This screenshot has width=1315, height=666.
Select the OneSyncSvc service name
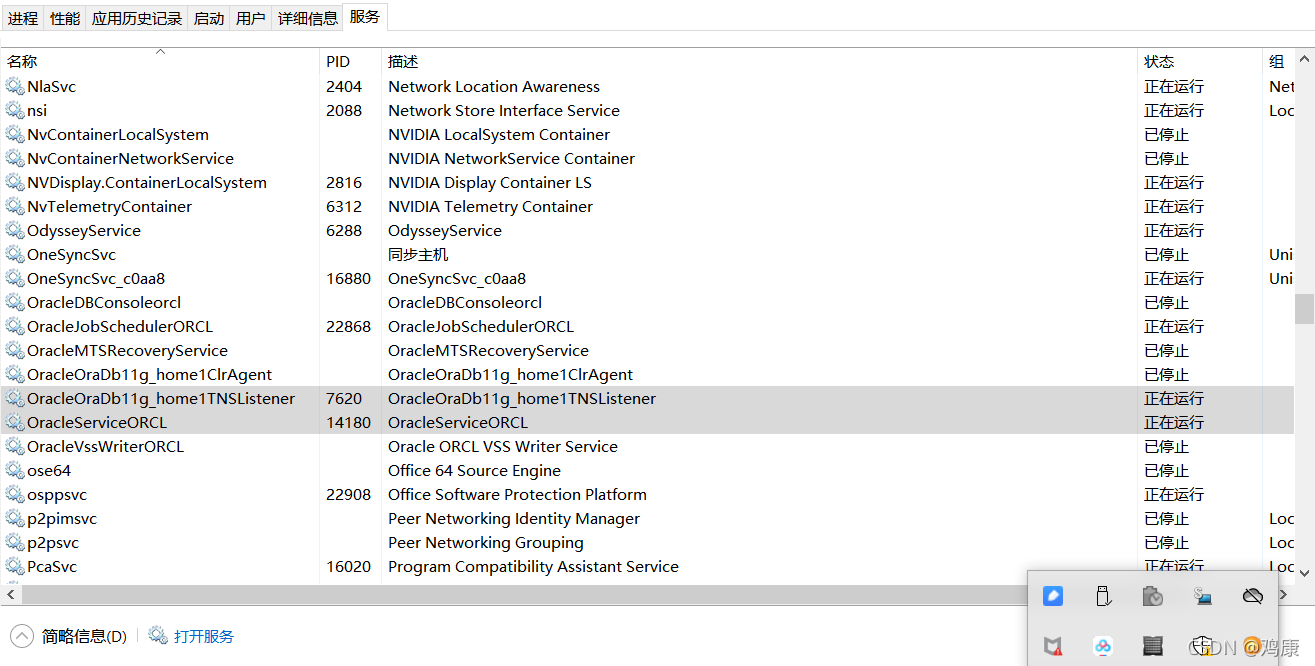(x=71, y=255)
